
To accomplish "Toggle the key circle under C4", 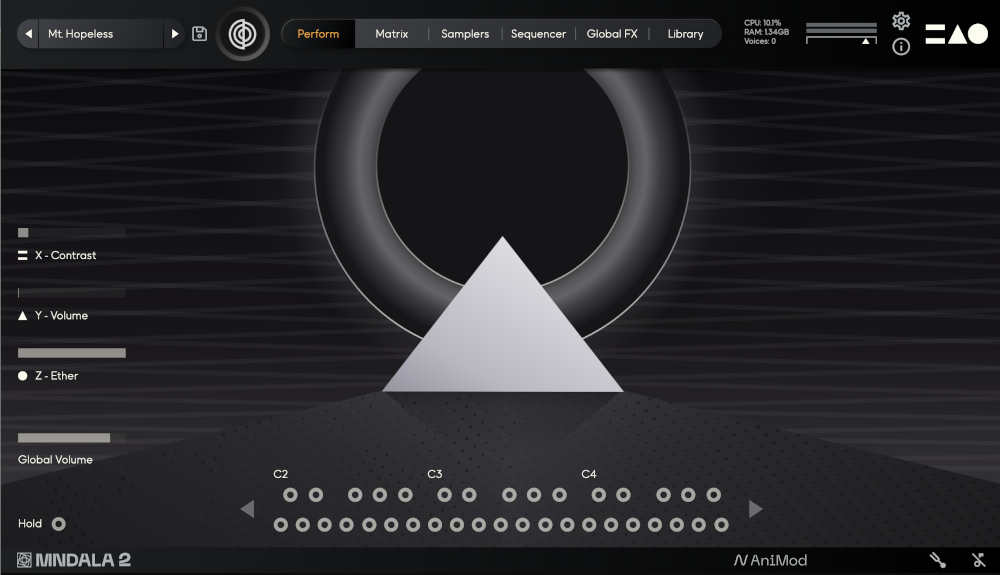I will (589, 524).
